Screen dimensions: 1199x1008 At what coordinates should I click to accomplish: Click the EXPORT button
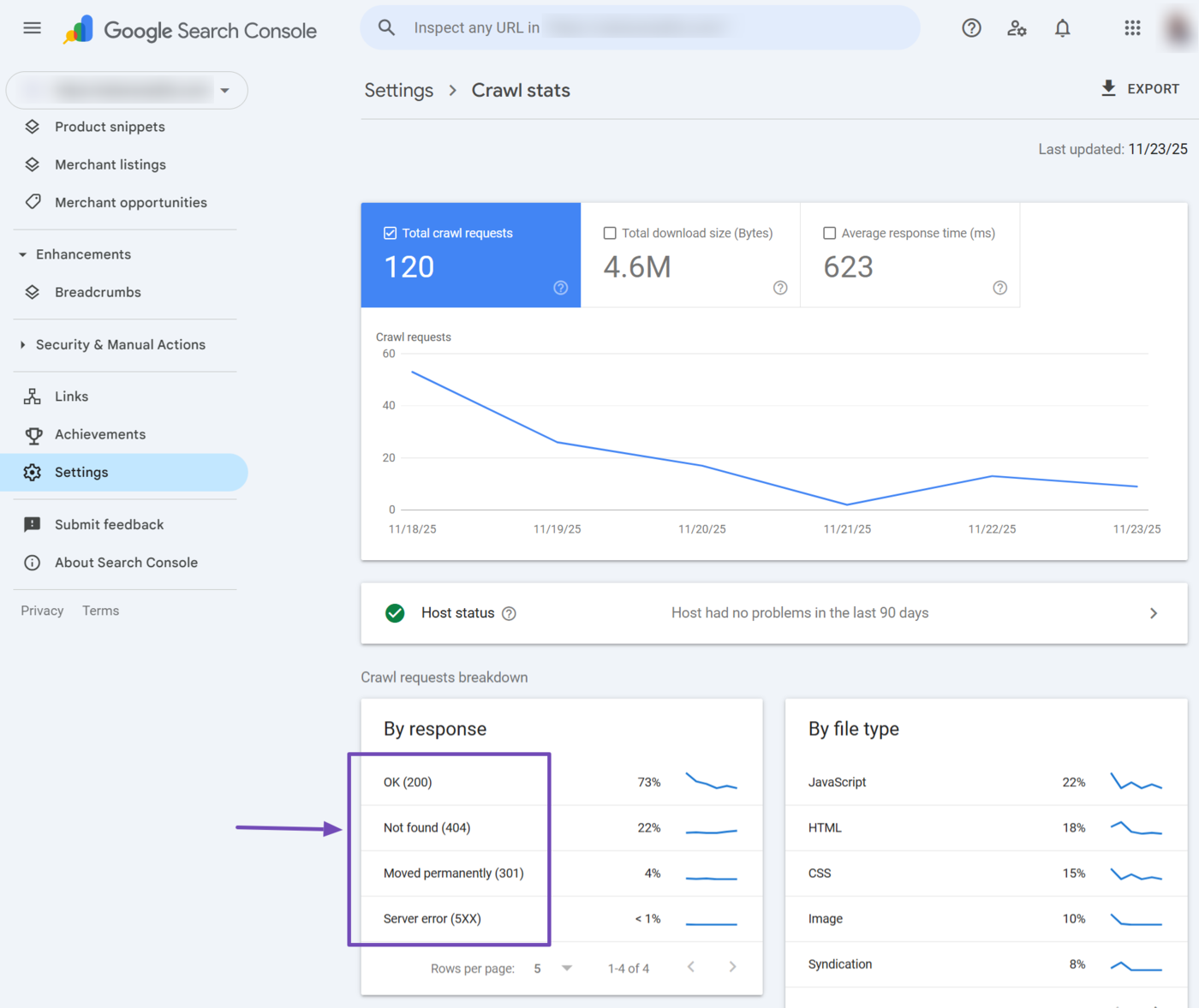pos(1141,88)
